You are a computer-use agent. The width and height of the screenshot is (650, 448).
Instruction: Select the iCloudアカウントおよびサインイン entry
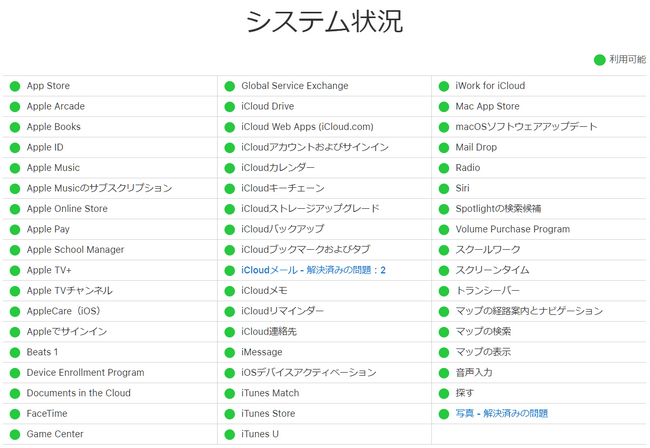click(x=315, y=147)
